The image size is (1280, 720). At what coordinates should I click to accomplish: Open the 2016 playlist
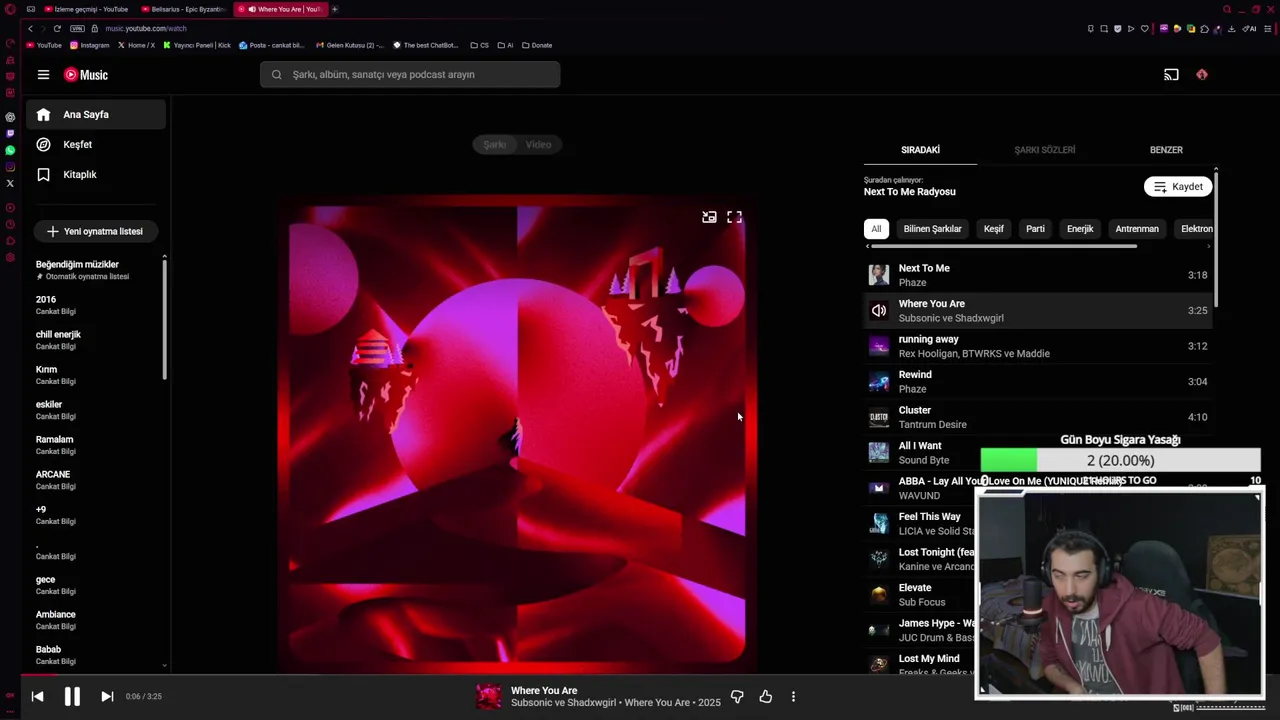[x=95, y=305]
